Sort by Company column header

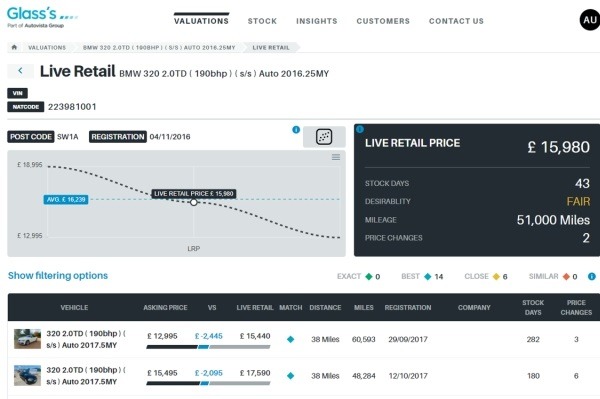pyautogui.click(x=474, y=308)
